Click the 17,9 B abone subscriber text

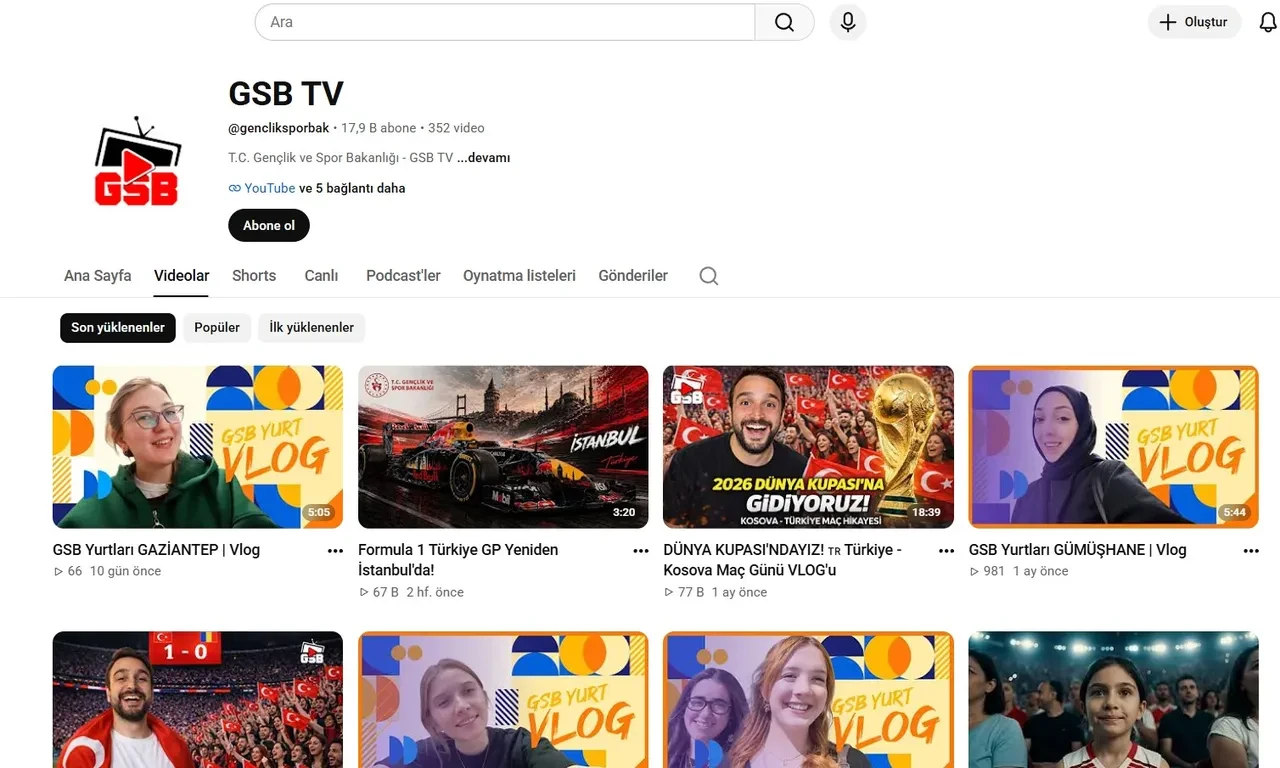coord(378,128)
